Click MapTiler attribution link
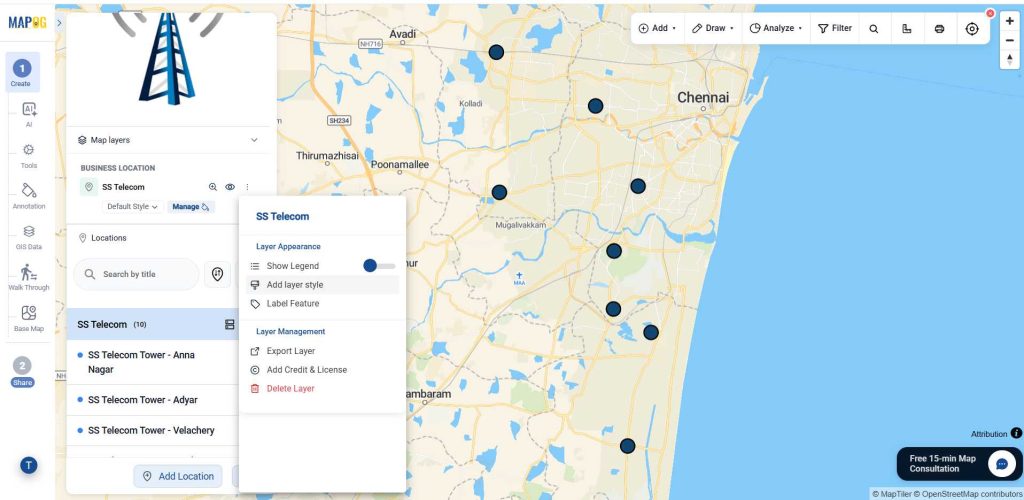 point(891,494)
